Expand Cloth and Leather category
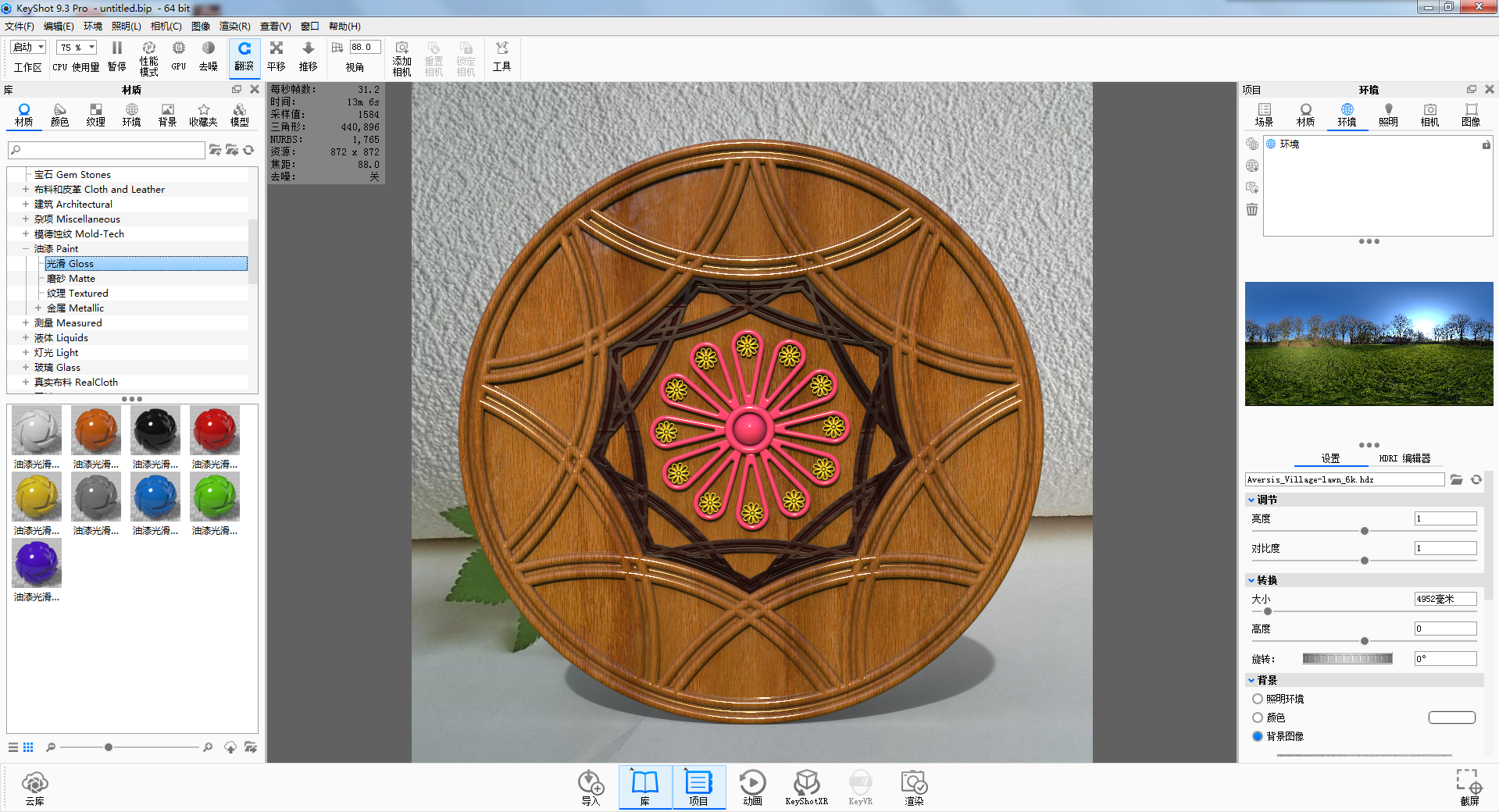Screen dimensions: 1499x812 coord(26,189)
